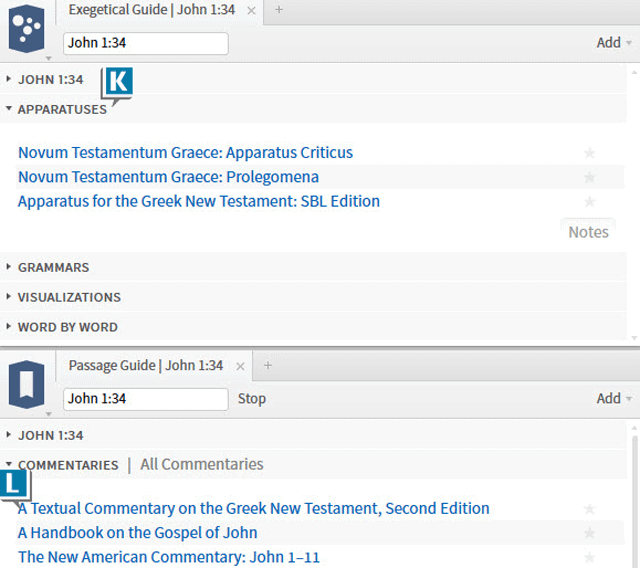640x568 pixels.
Task: Star the Textual Commentary entry
Action: pyautogui.click(x=589, y=509)
